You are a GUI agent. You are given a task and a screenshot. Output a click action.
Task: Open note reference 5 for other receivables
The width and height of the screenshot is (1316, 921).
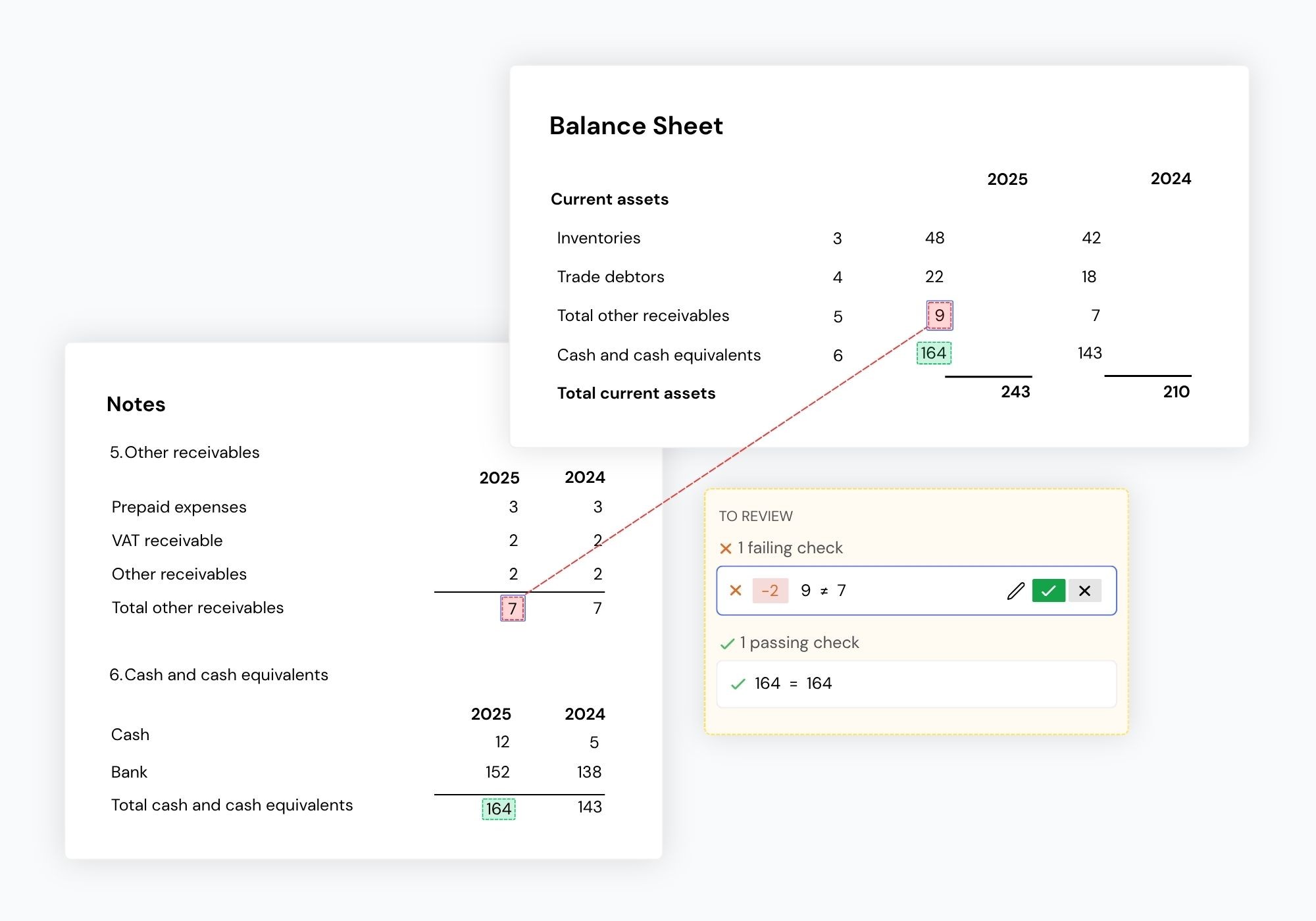pos(838,316)
